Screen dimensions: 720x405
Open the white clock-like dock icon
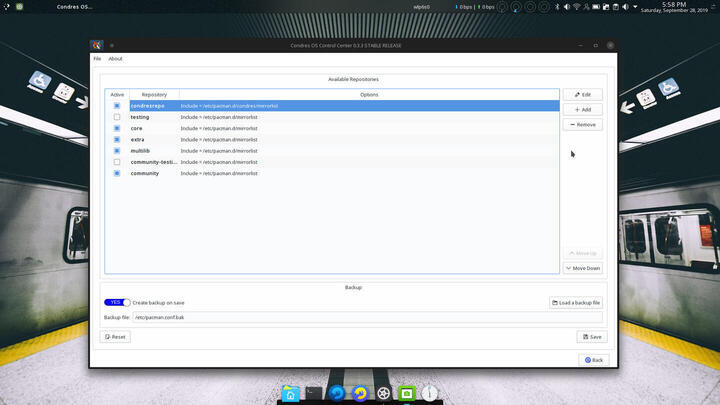pyautogui.click(x=429, y=394)
